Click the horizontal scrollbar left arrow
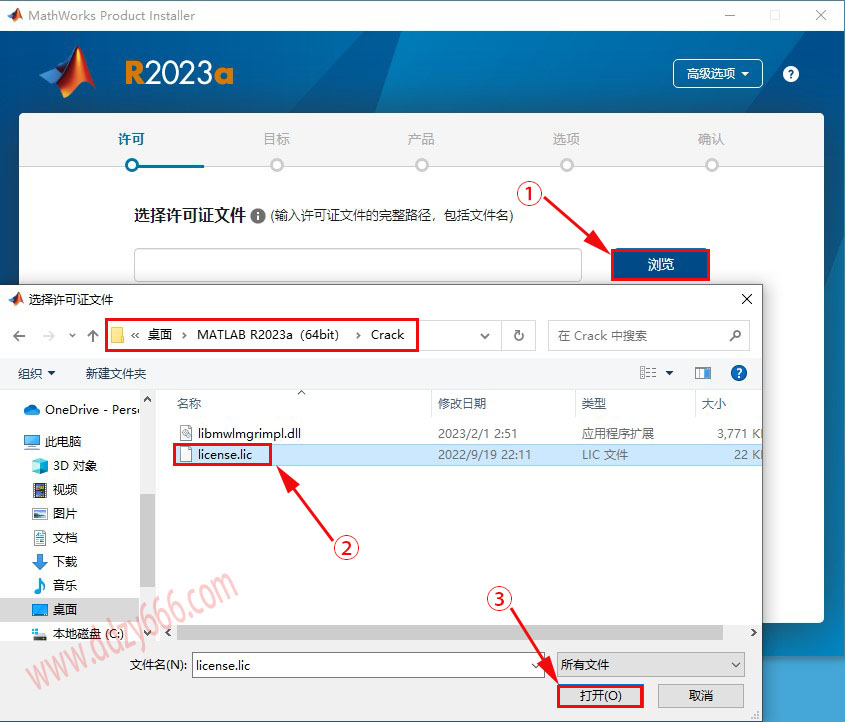This screenshot has height=722, width=845. pos(169,633)
